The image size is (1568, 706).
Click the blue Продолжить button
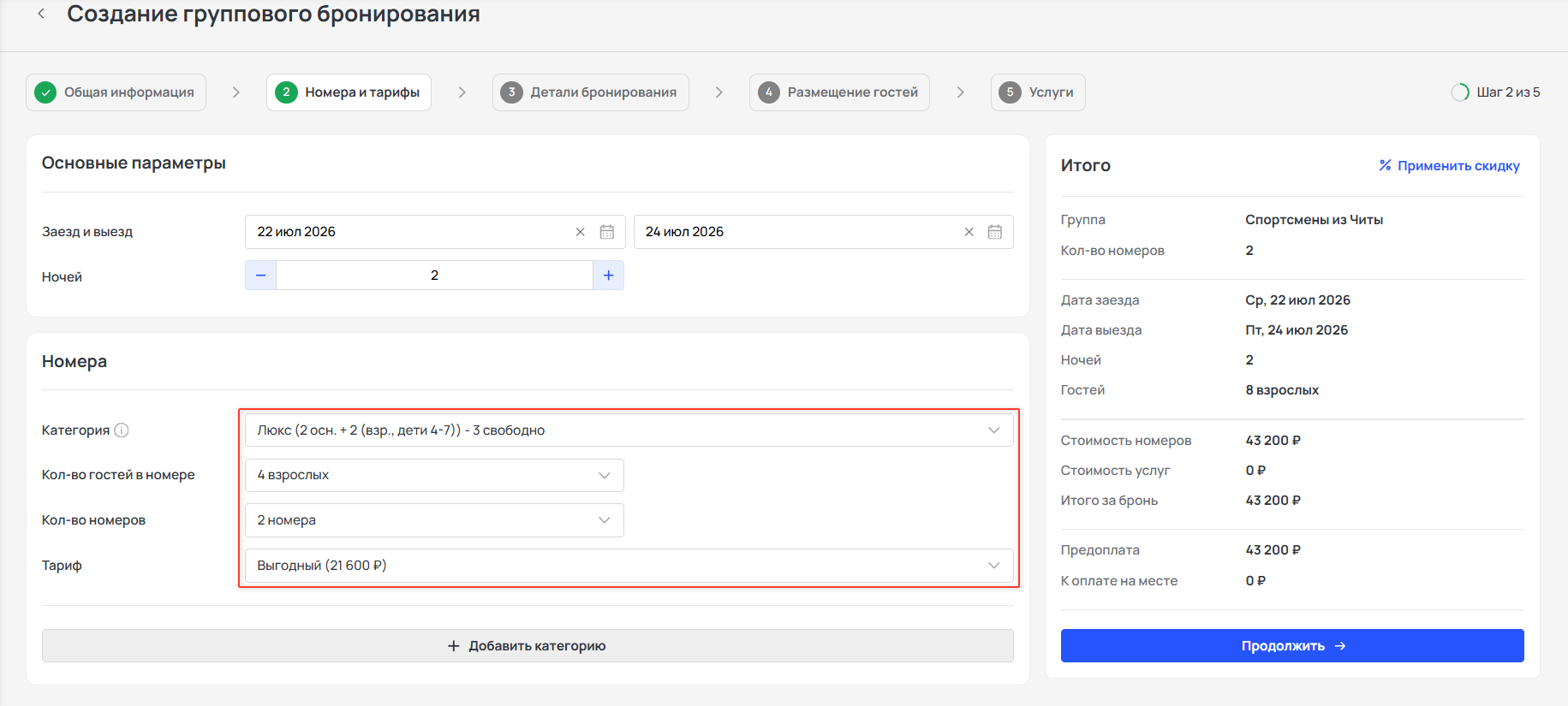tap(1292, 646)
